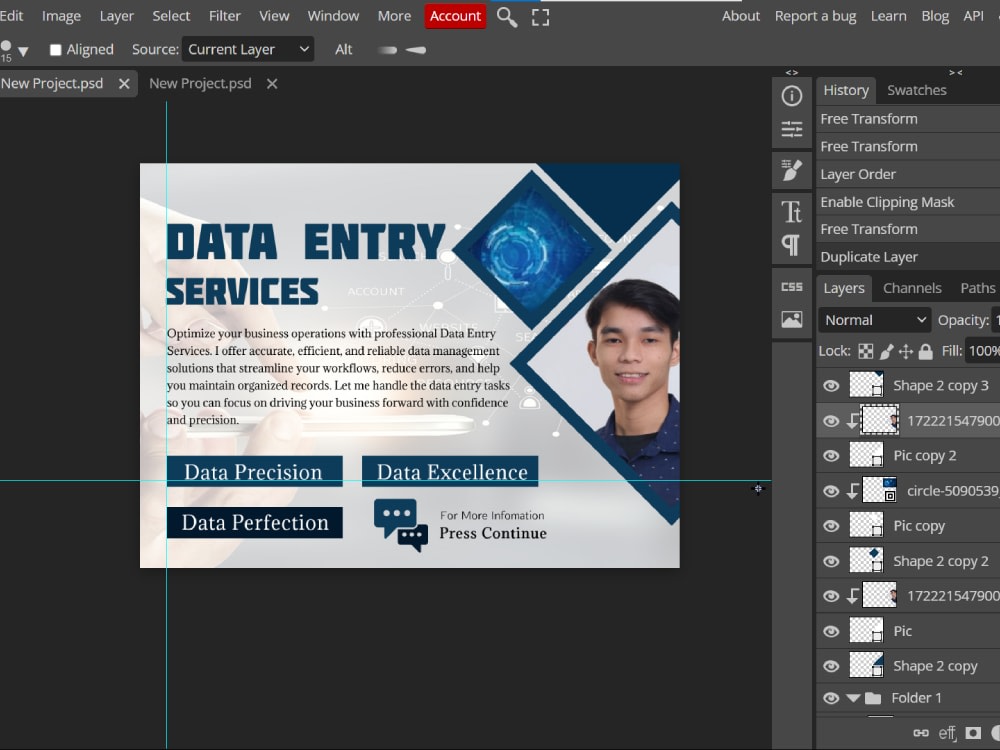Add a layer mask icon
1000x750 pixels.
pos(973,733)
